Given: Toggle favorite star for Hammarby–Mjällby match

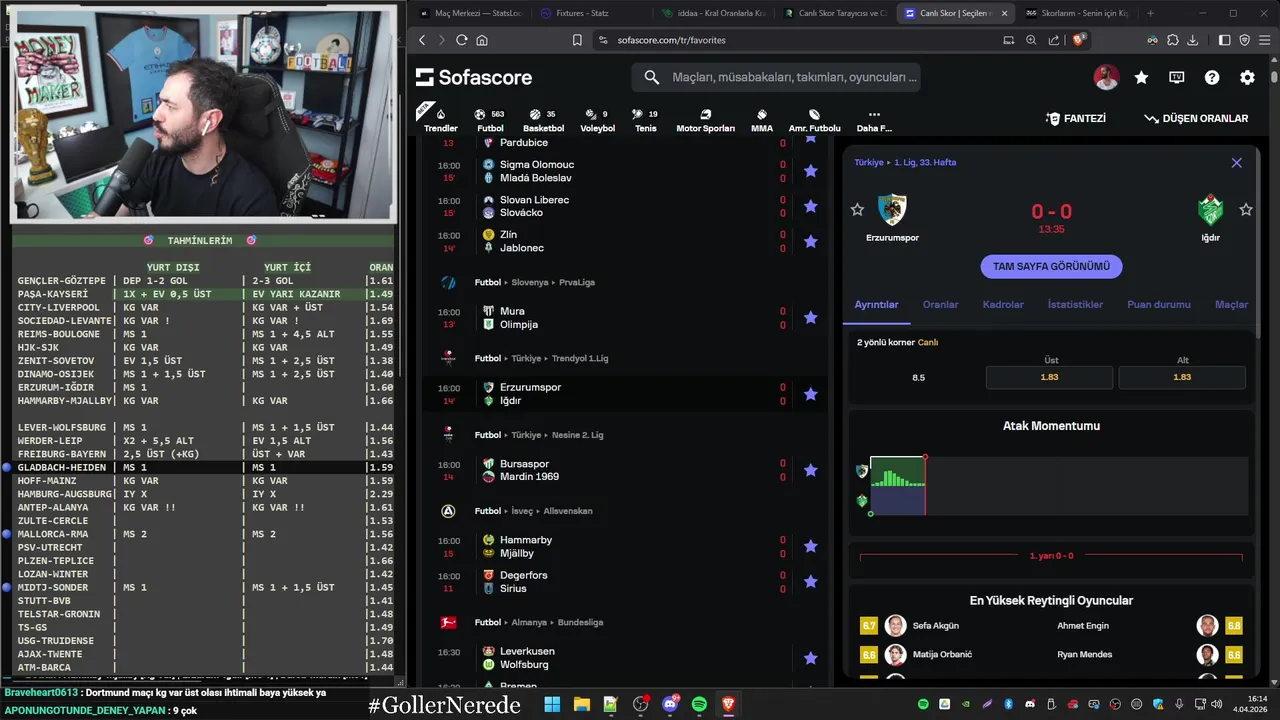Looking at the screenshot, I should (x=811, y=546).
